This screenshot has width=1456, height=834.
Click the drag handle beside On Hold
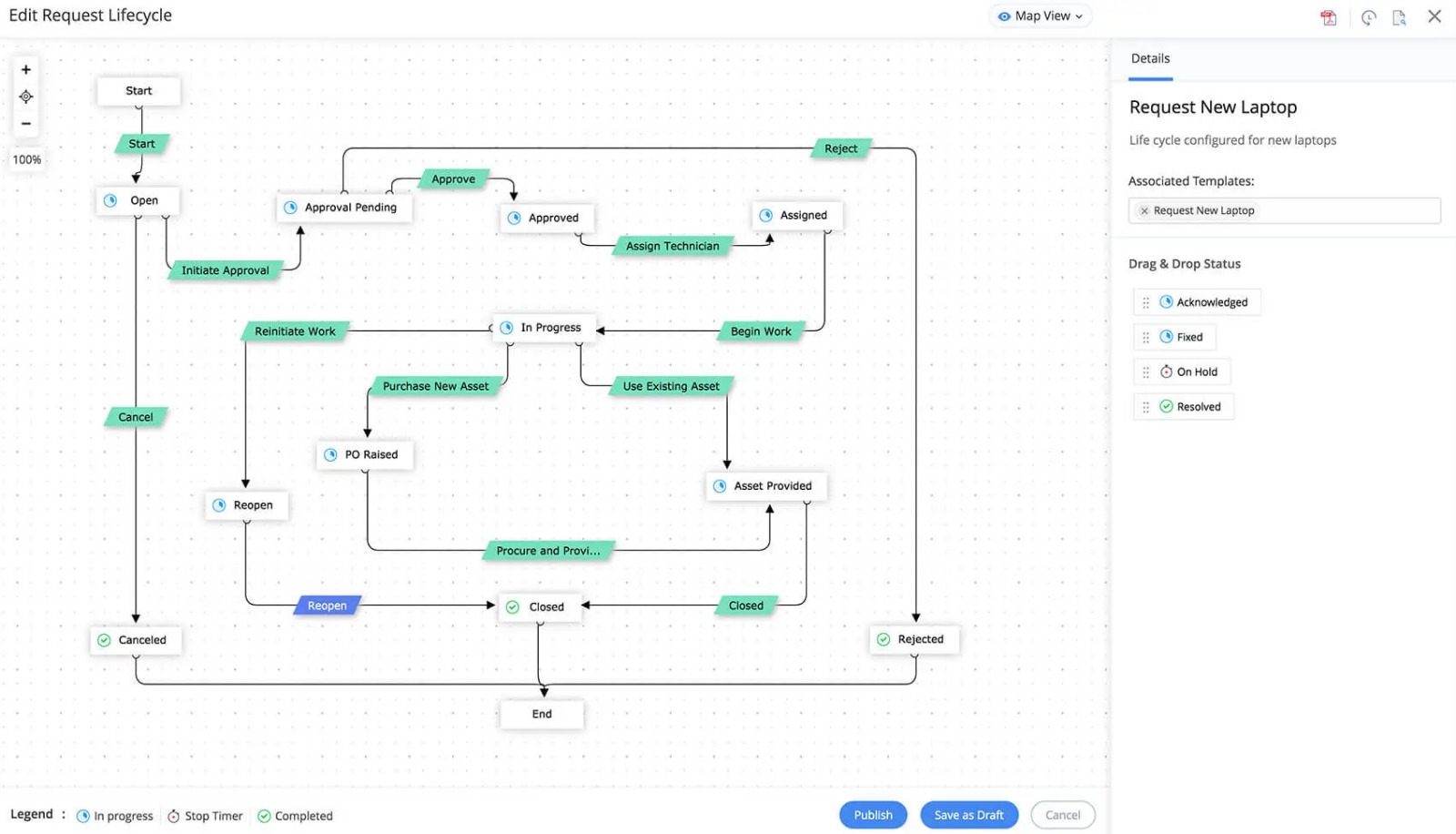click(x=1146, y=372)
